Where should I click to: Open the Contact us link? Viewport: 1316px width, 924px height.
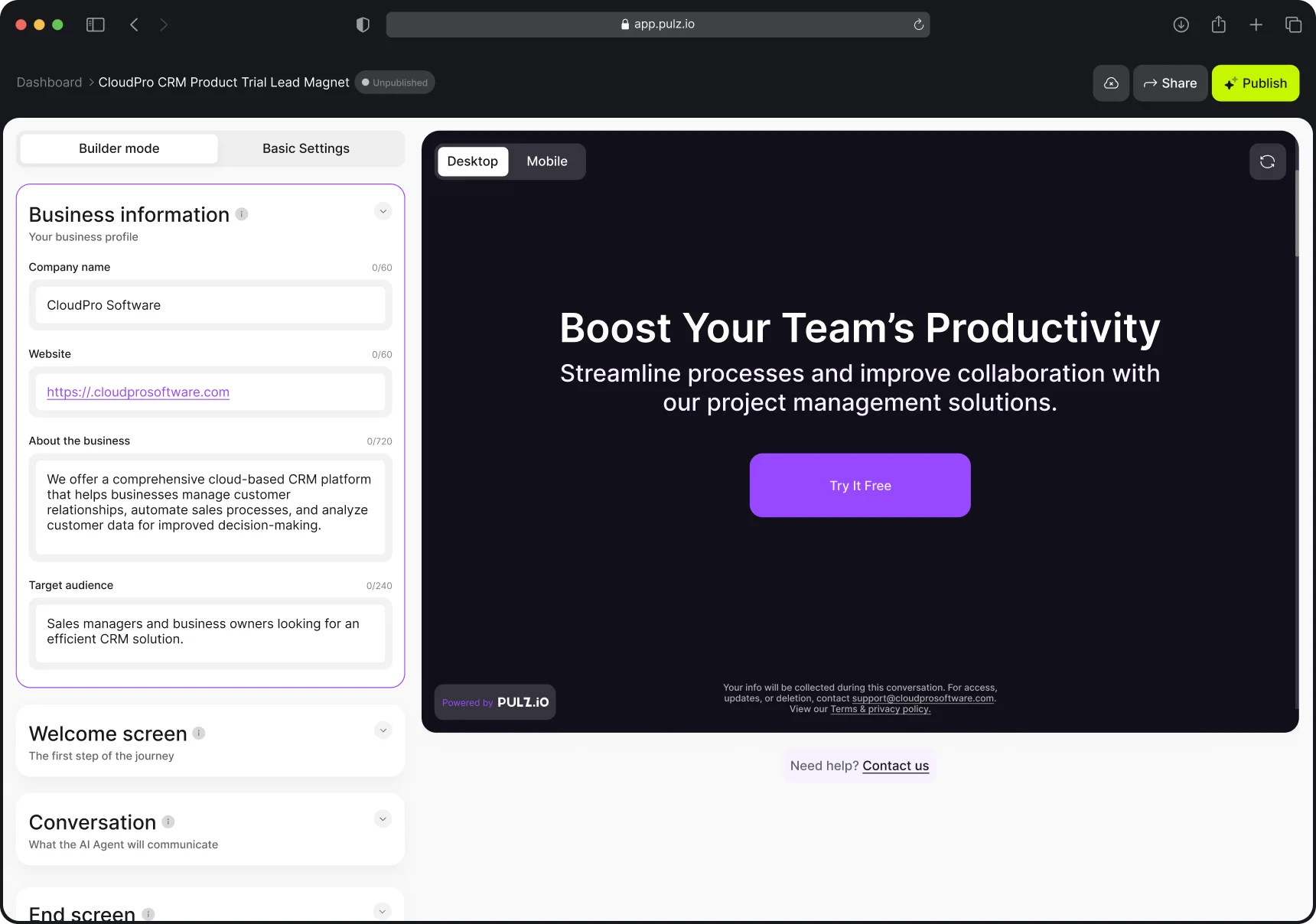tap(895, 765)
